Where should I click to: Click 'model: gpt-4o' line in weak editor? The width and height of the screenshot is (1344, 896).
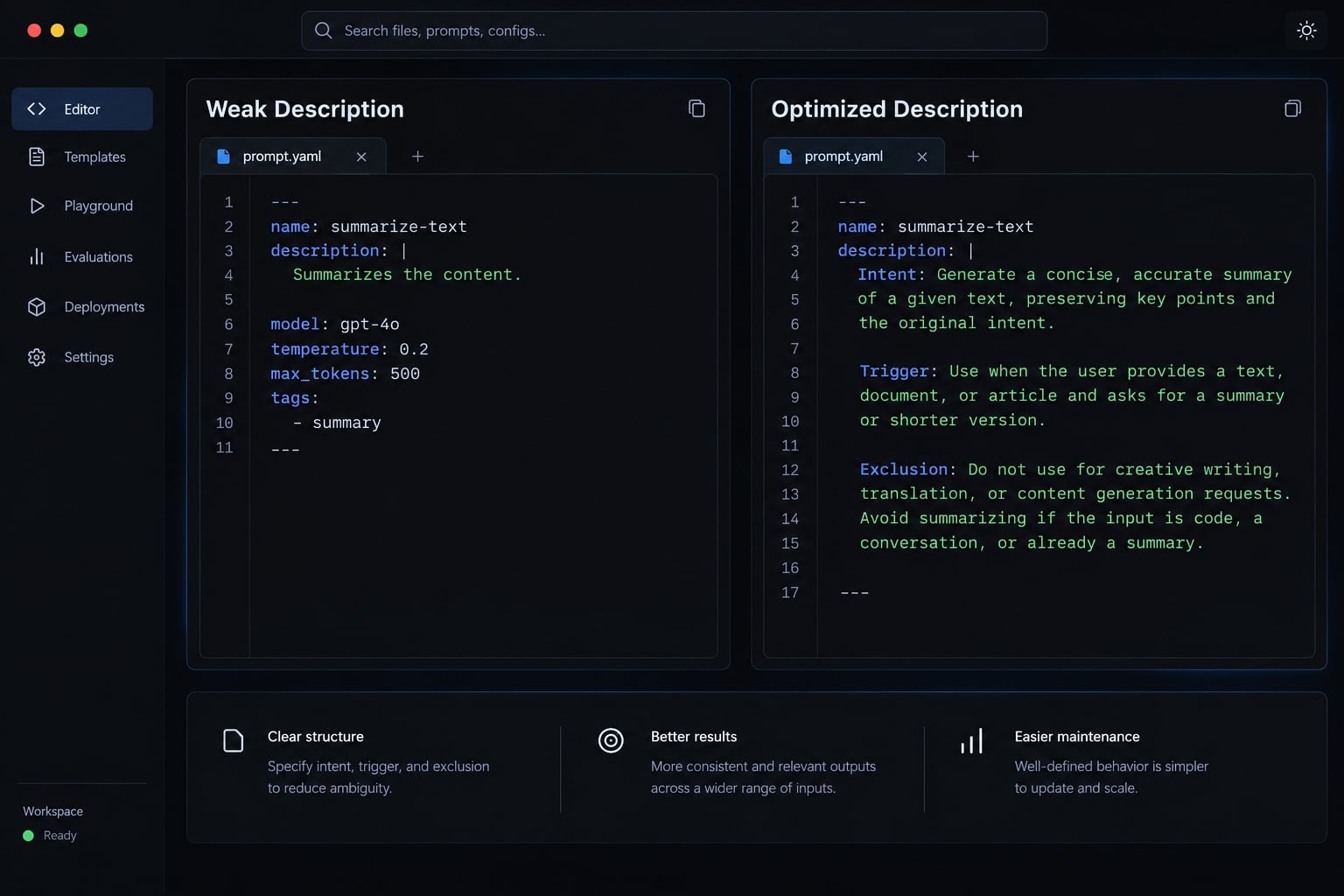click(335, 324)
